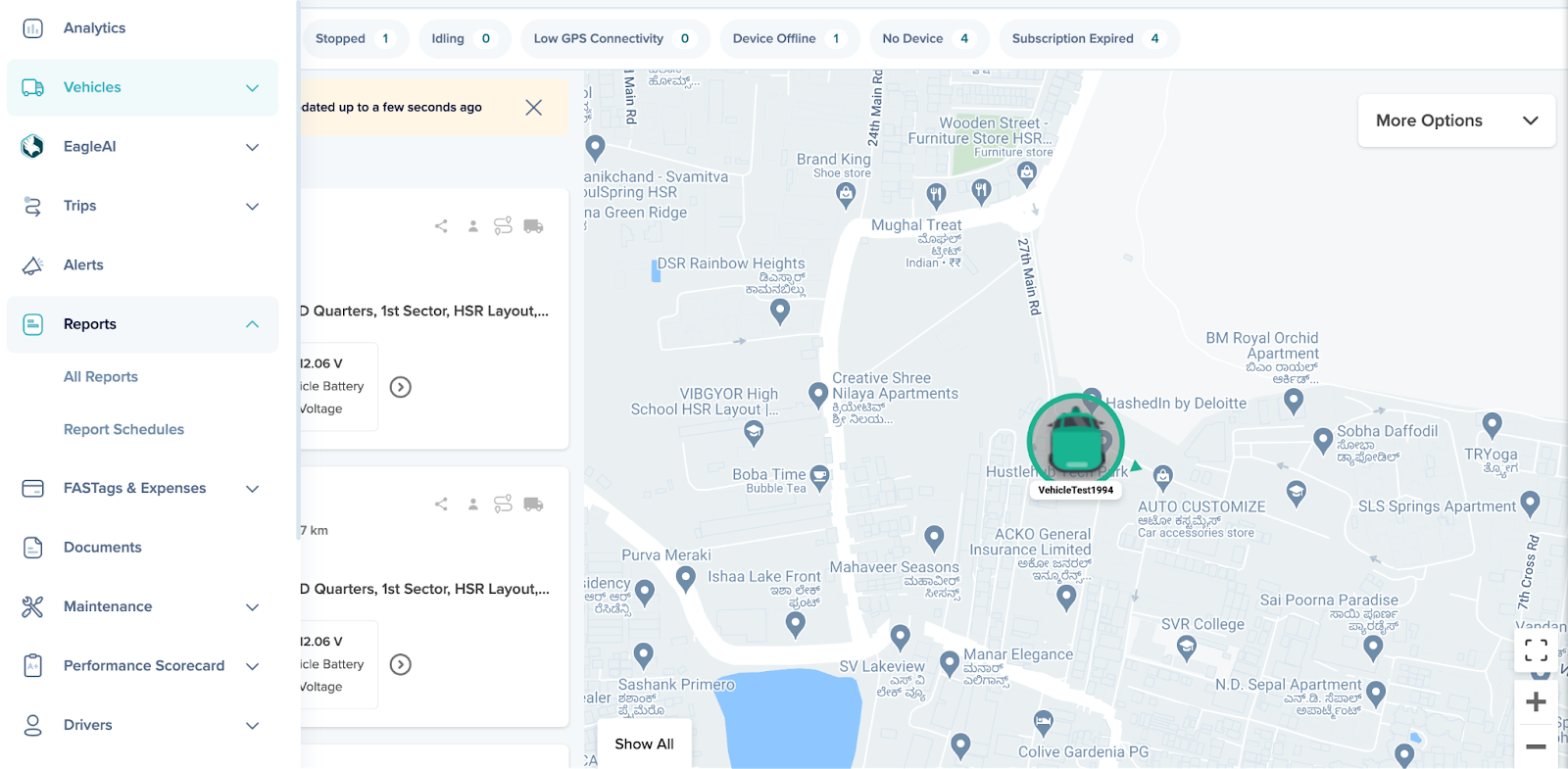The width and height of the screenshot is (1568, 769).
Task: Filter vehicles by Subscription Expired
Action: point(1086,39)
